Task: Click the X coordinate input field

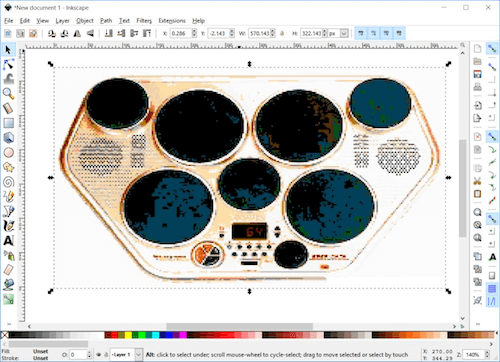Action: pyautogui.click(x=181, y=33)
